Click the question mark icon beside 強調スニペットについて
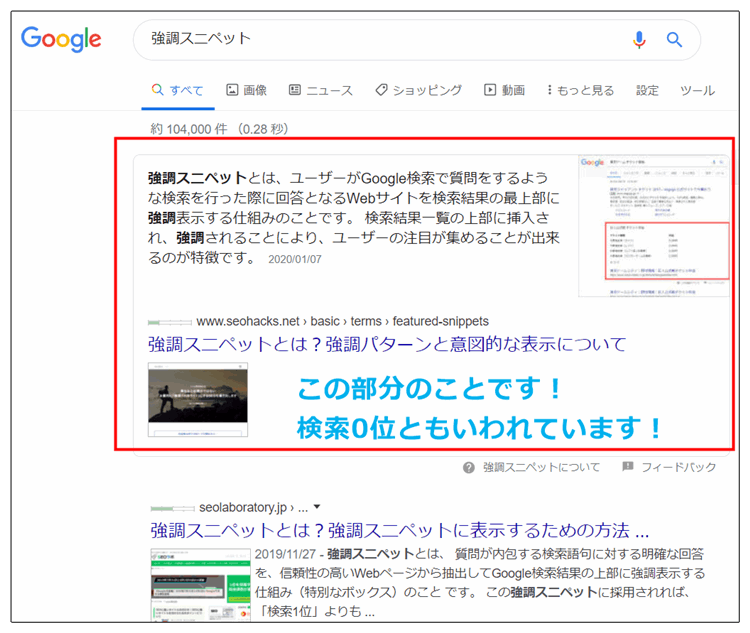 pyautogui.click(x=469, y=467)
